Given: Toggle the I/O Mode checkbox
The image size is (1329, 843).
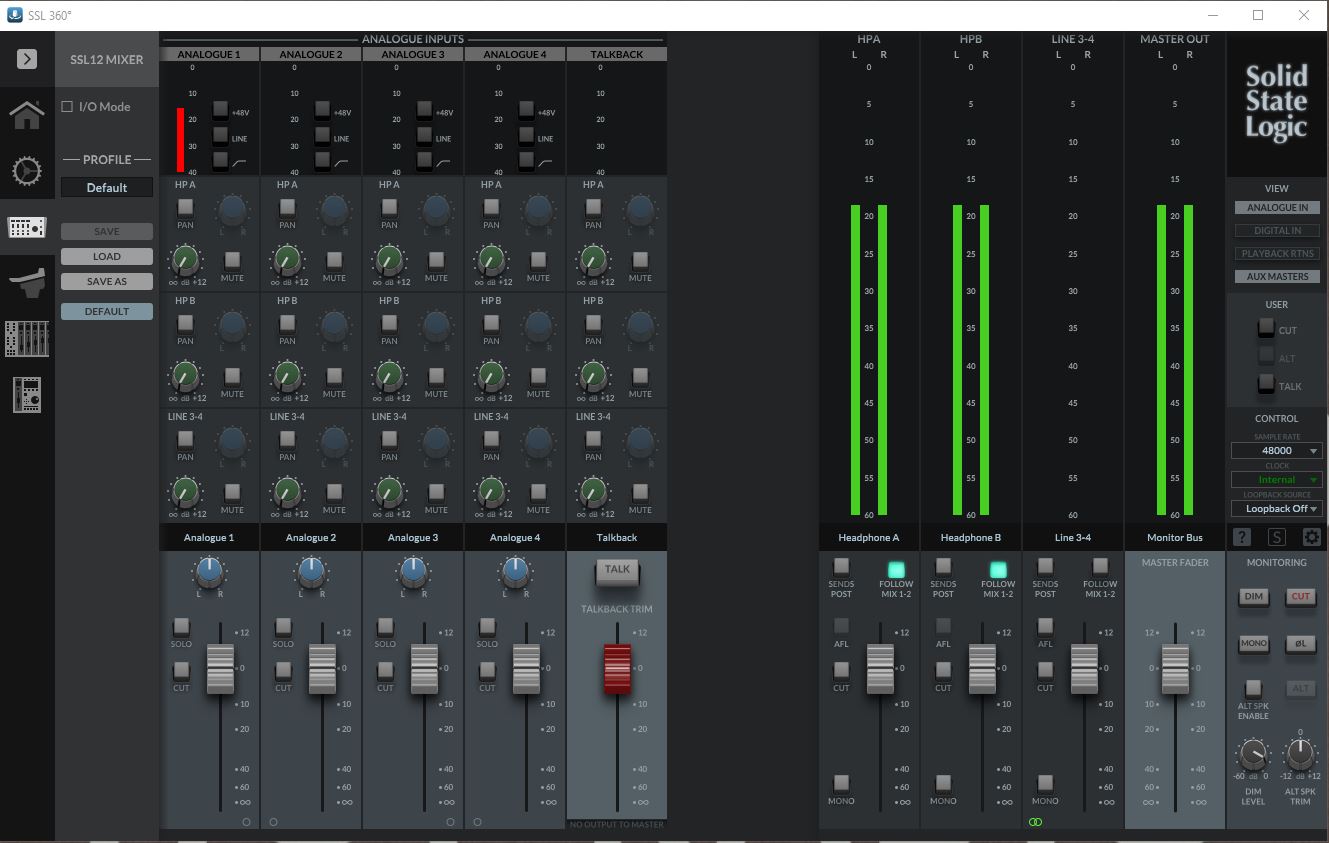Looking at the screenshot, I should [66, 106].
